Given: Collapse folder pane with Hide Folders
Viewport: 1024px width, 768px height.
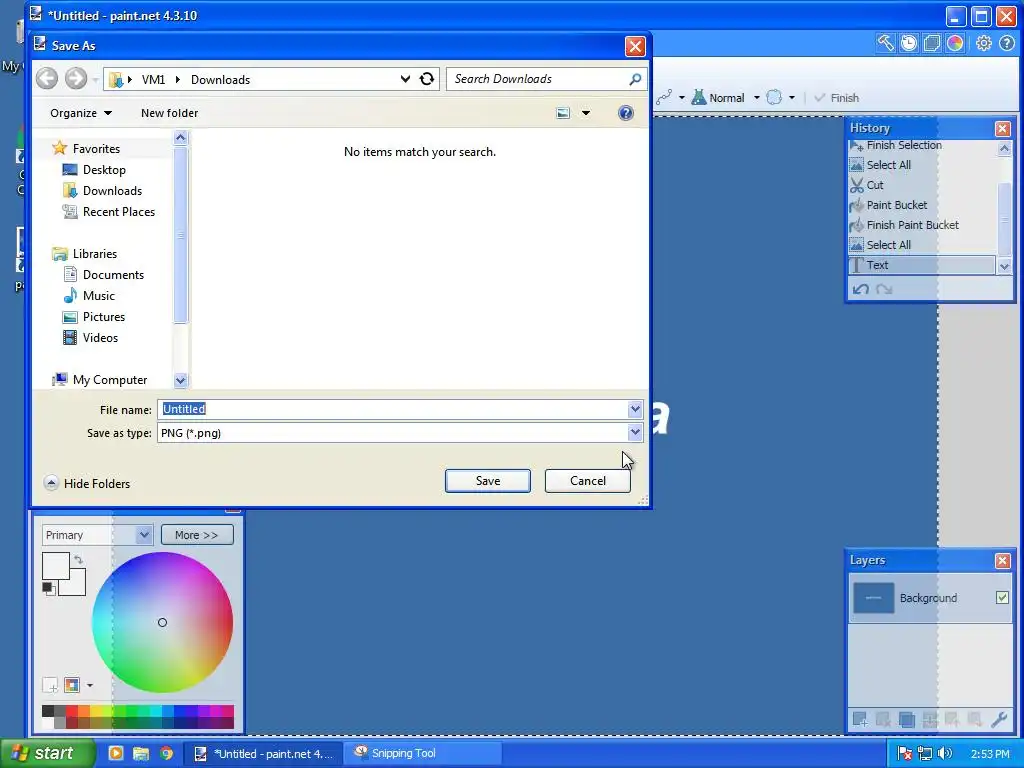Looking at the screenshot, I should click(x=87, y=483).
